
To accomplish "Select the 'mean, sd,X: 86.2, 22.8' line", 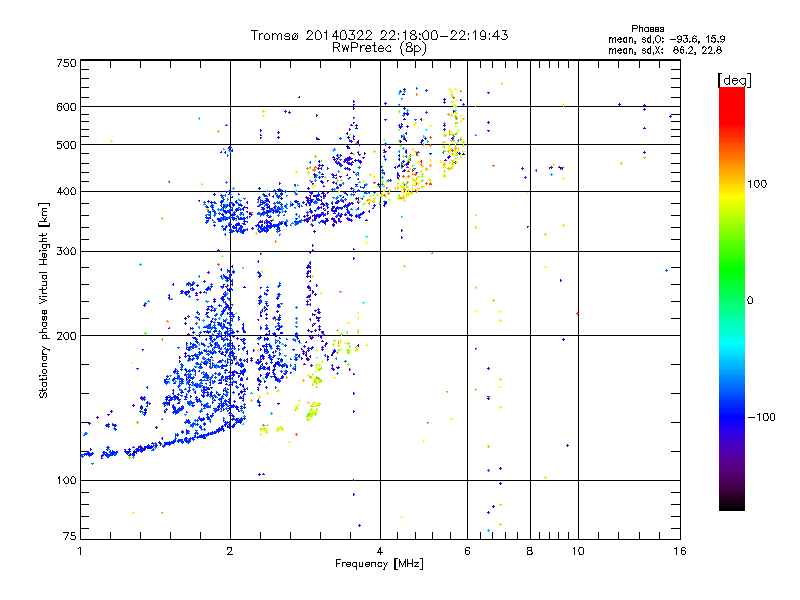I will pyautogui.click(x=665, y=51).
